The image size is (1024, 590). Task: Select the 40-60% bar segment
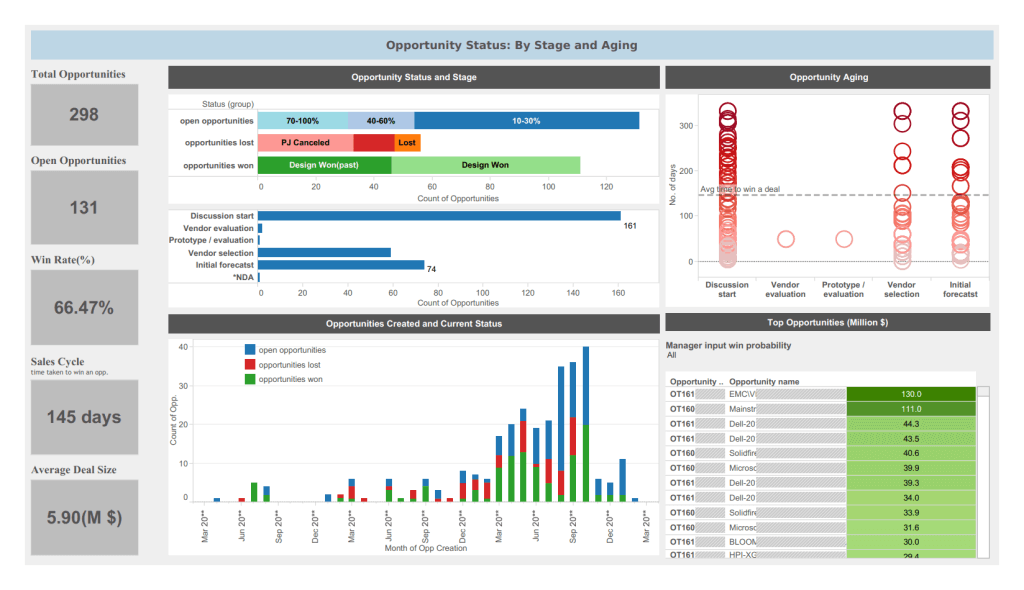coord(381,121)
